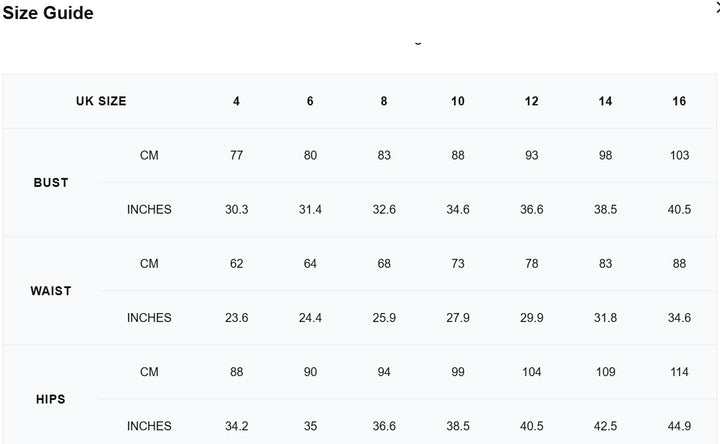This screenshot has width=720, height=444.
Task: Select UK size 16 column header
Action: click(679, 101)
